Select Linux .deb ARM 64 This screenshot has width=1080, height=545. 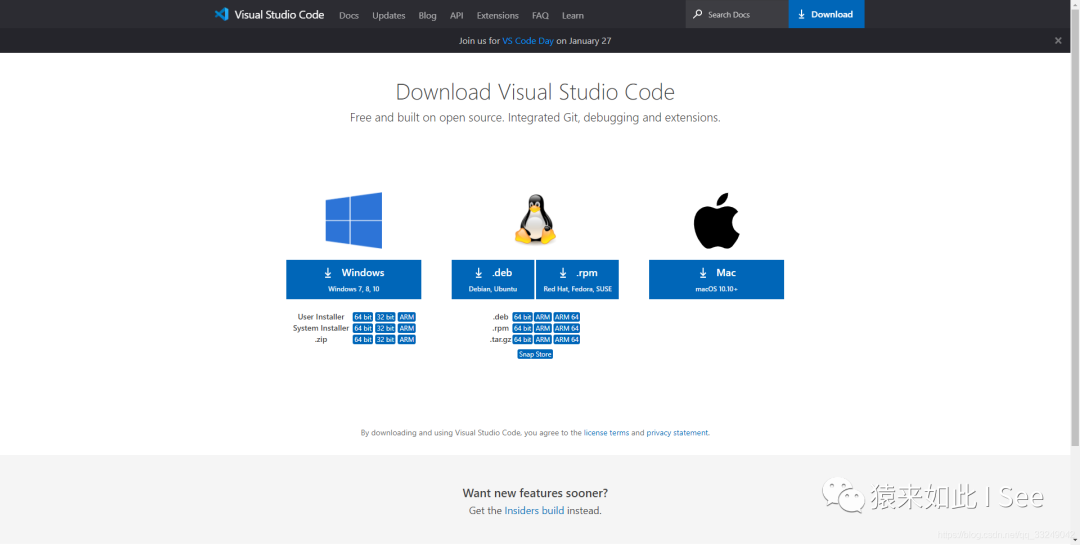point(567,317)
